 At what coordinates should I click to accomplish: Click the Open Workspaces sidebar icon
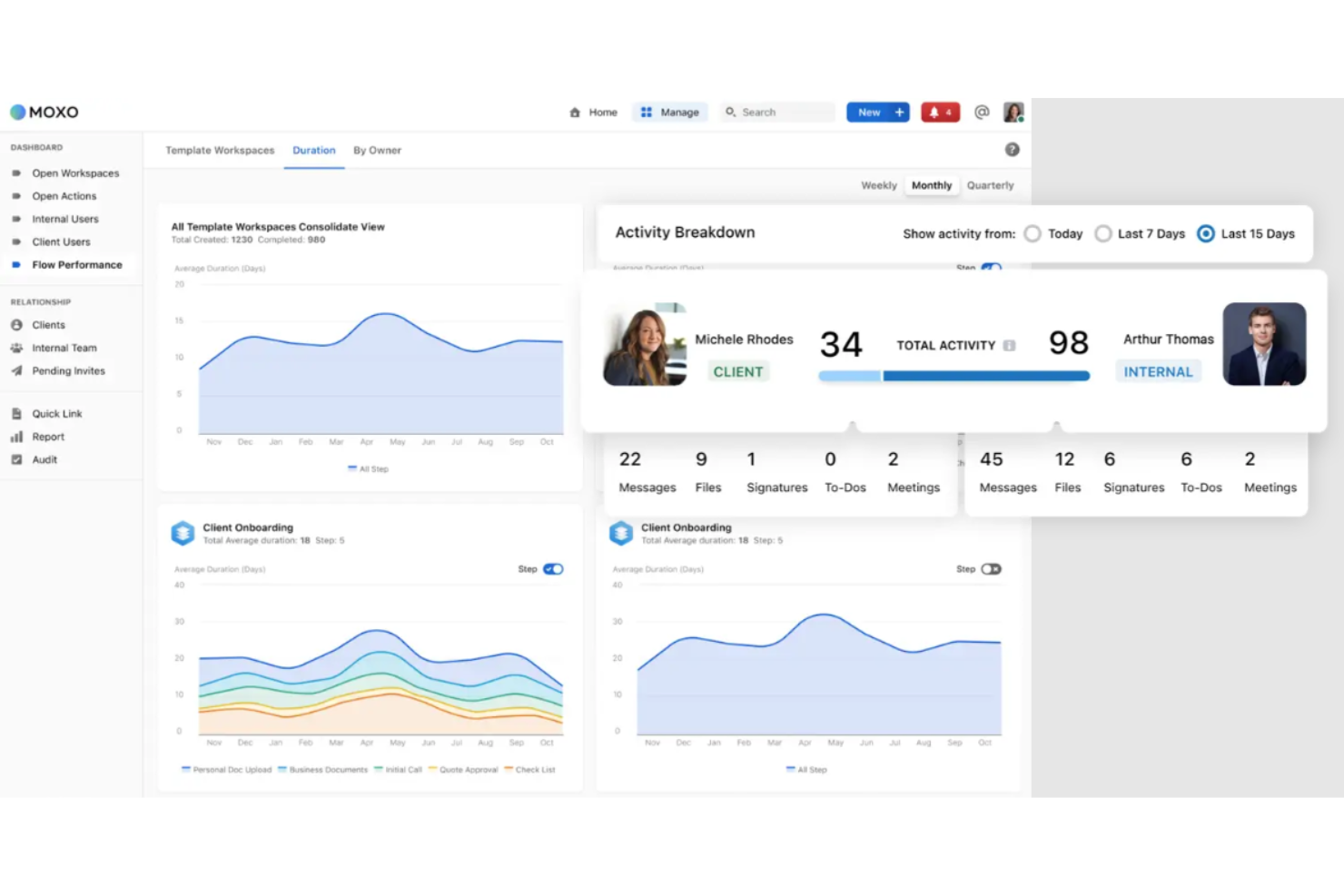[16, 173]
